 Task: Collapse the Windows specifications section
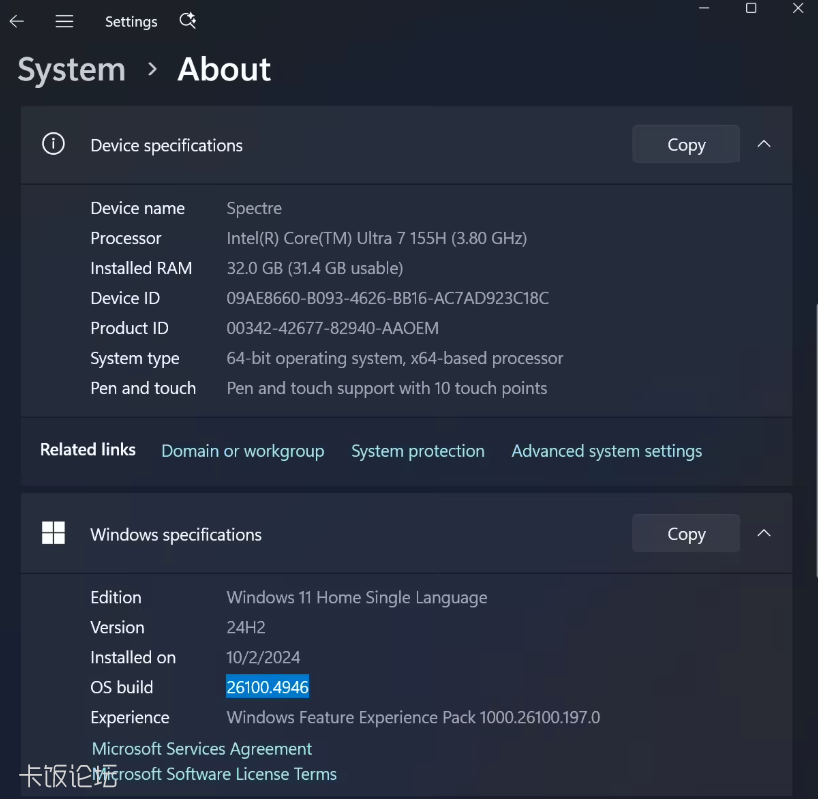764,533
